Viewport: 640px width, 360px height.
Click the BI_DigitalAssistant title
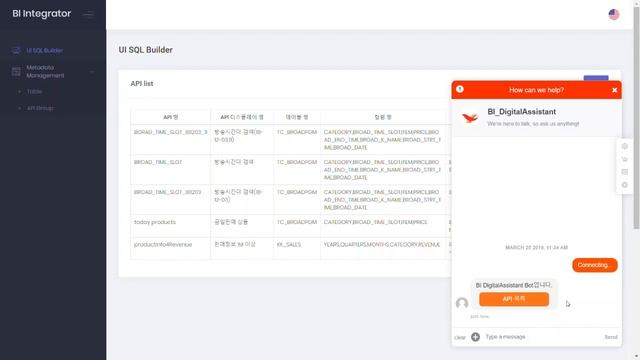pos(521,112)
